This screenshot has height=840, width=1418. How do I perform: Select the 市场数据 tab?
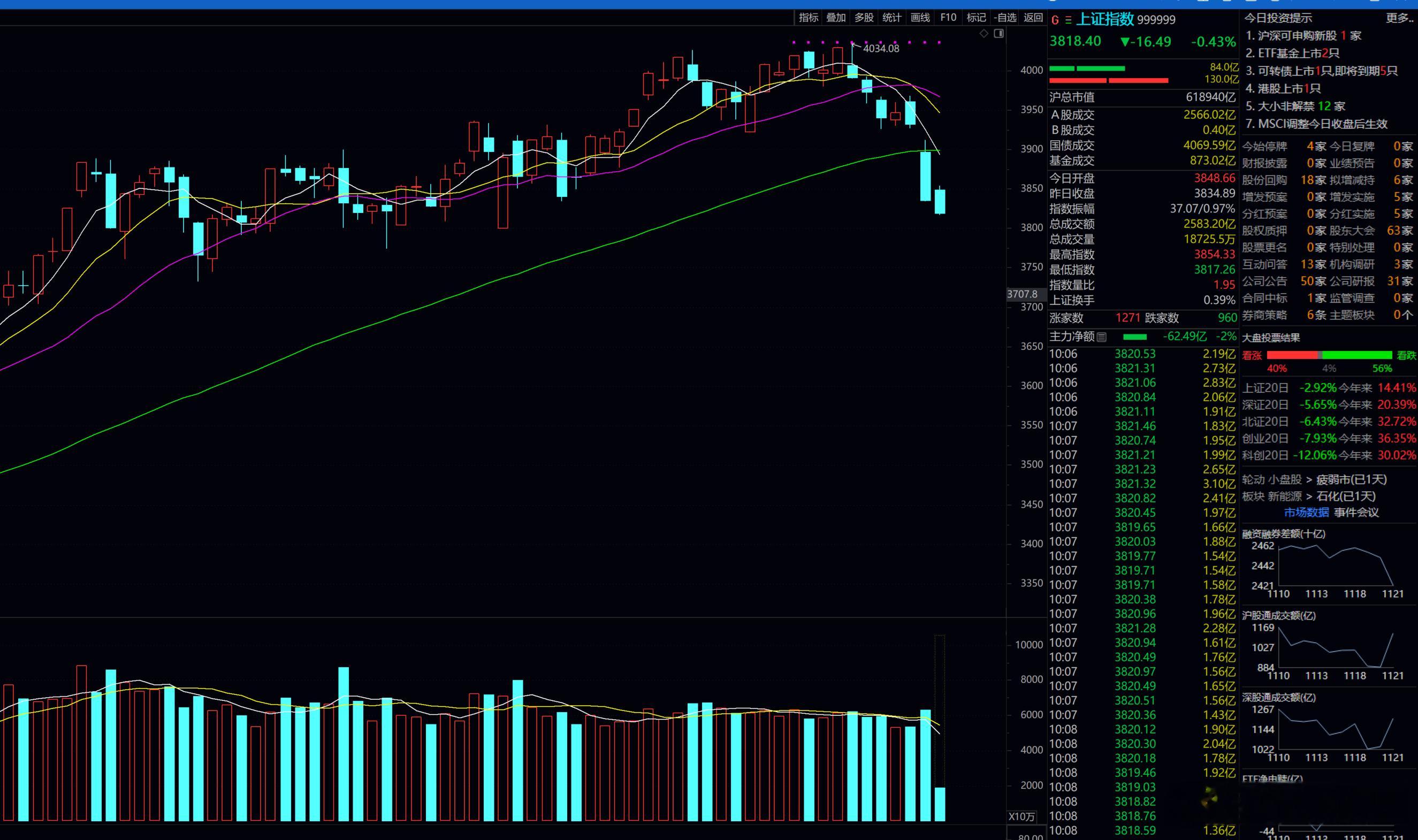[1306, 513]
